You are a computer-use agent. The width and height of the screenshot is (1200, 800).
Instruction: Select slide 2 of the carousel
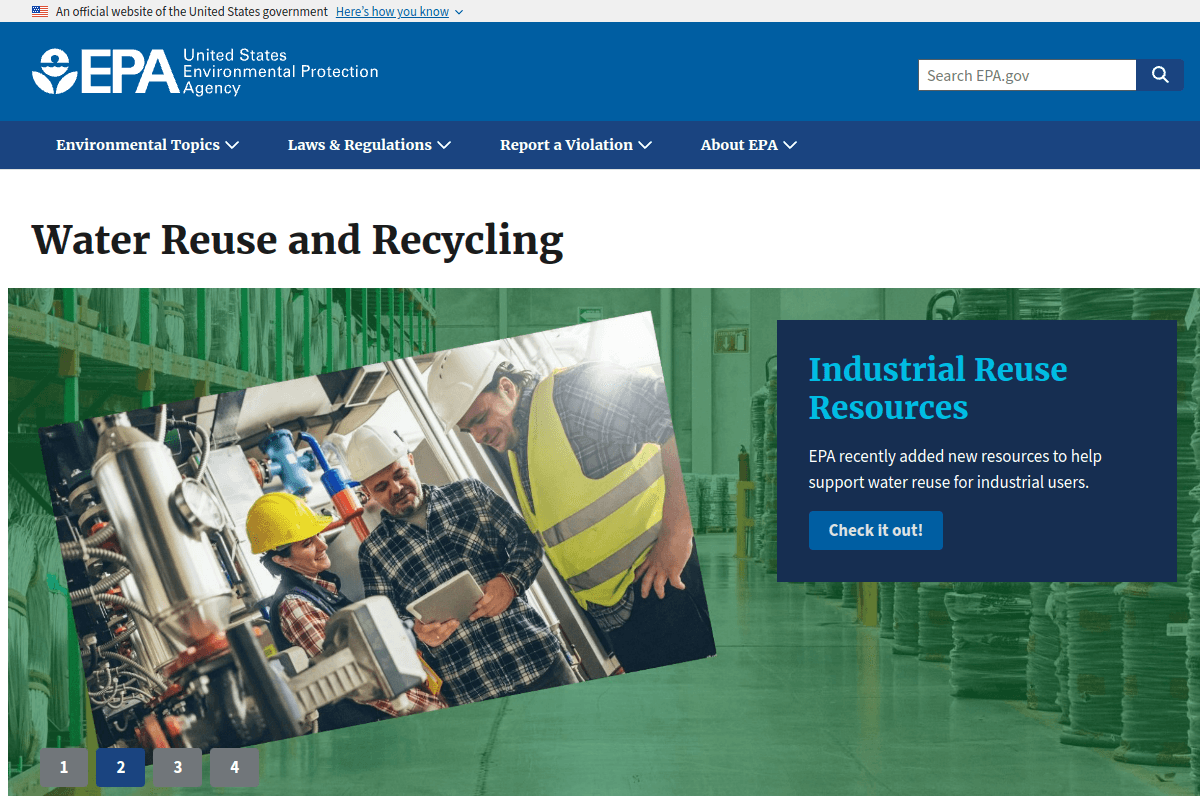(x=121, y=767)
